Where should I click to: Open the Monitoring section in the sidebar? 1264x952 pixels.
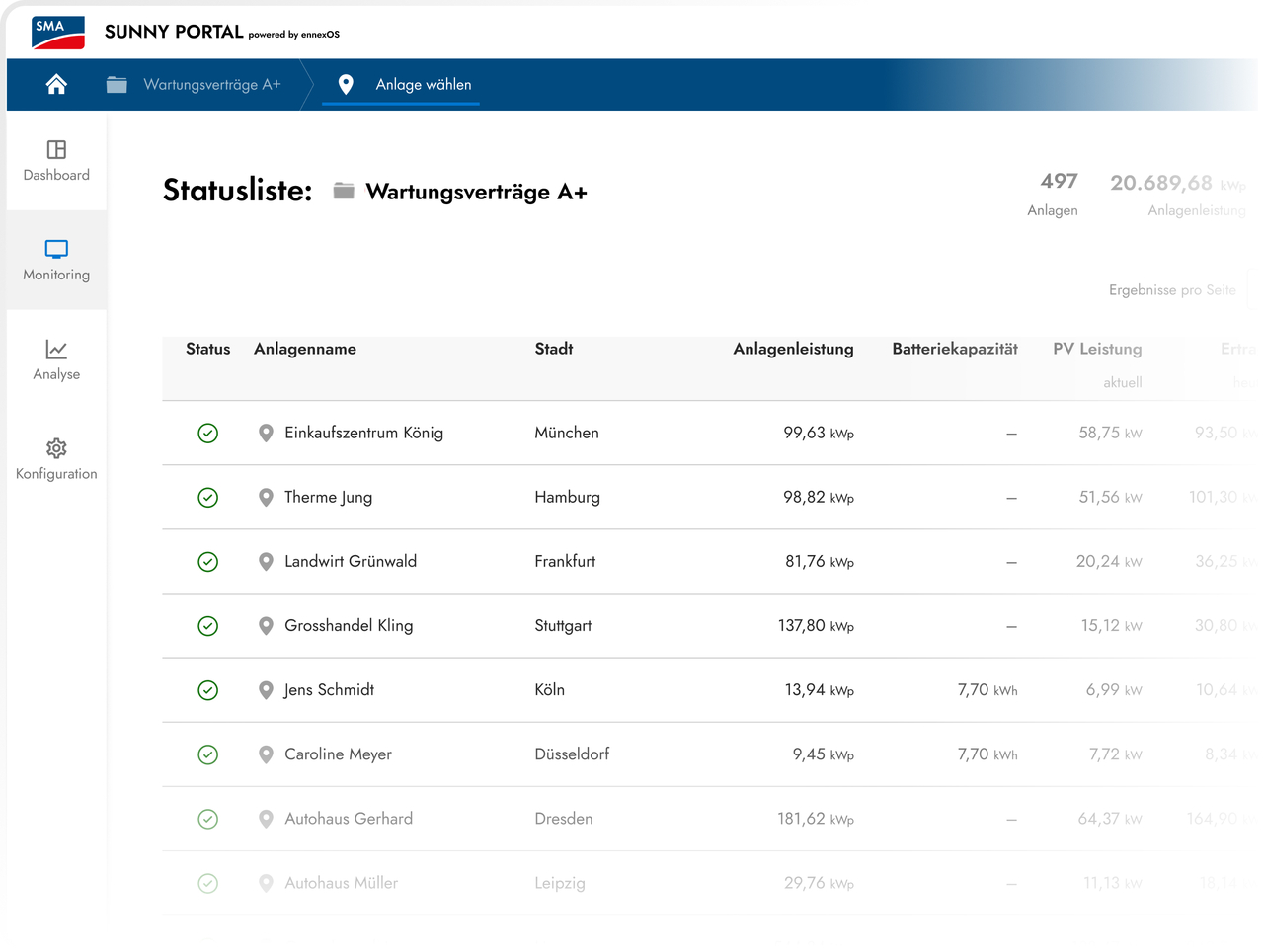tap(56, 260)
